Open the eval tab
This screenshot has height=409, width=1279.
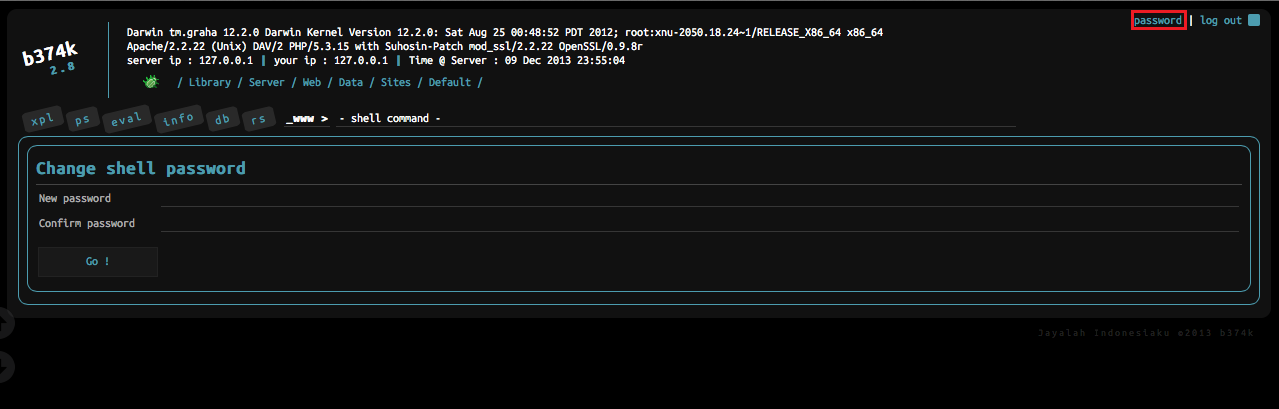(x=126, y=121)
